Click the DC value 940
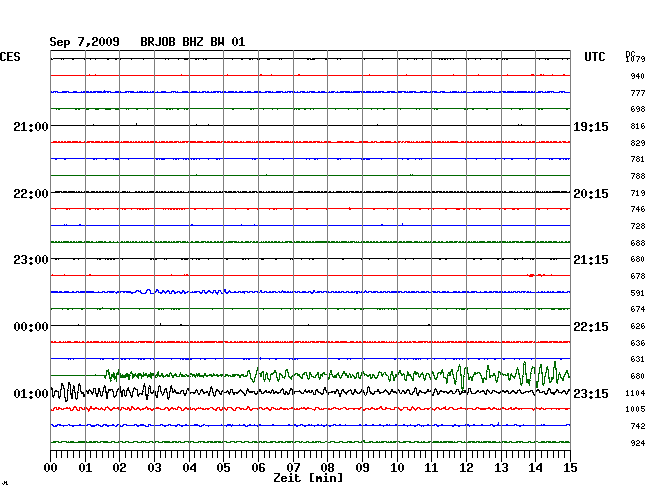 coord(638,76)
